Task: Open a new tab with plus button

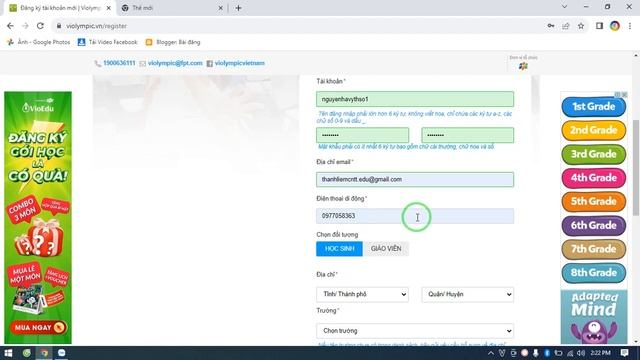Action: 238,8
